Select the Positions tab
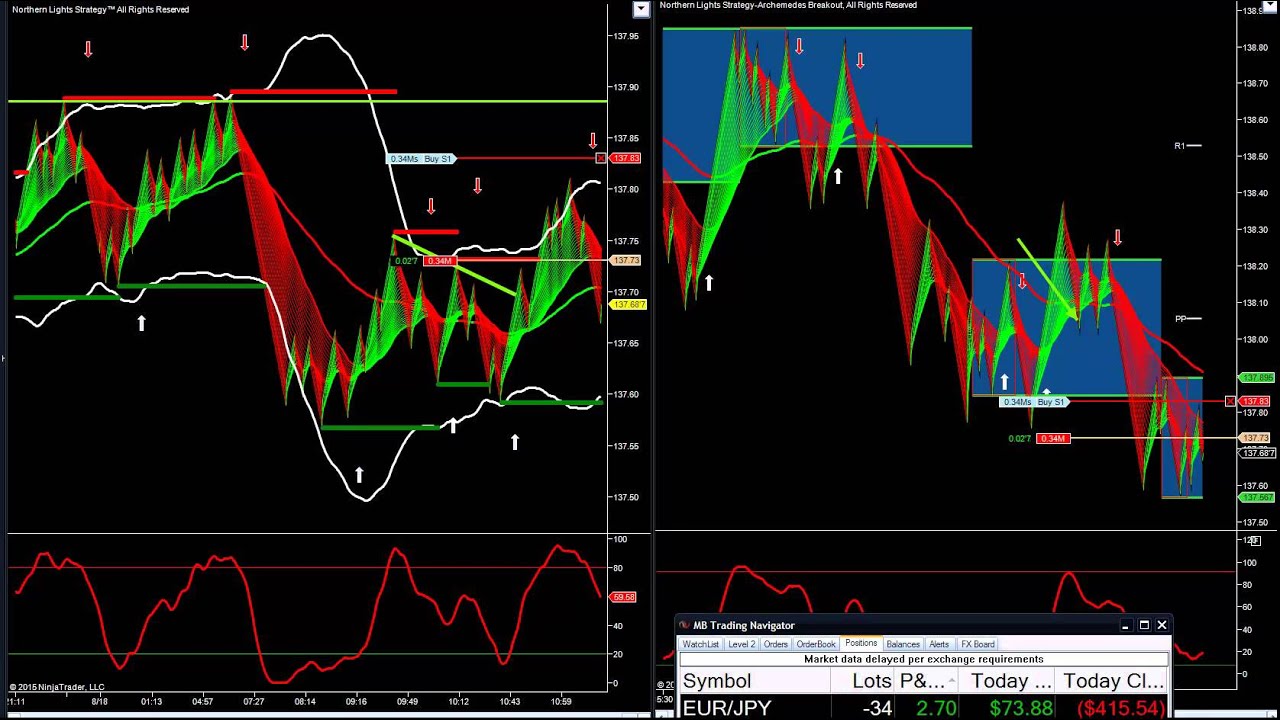The width and height of the screenshot is (1280, 720). 860,643
